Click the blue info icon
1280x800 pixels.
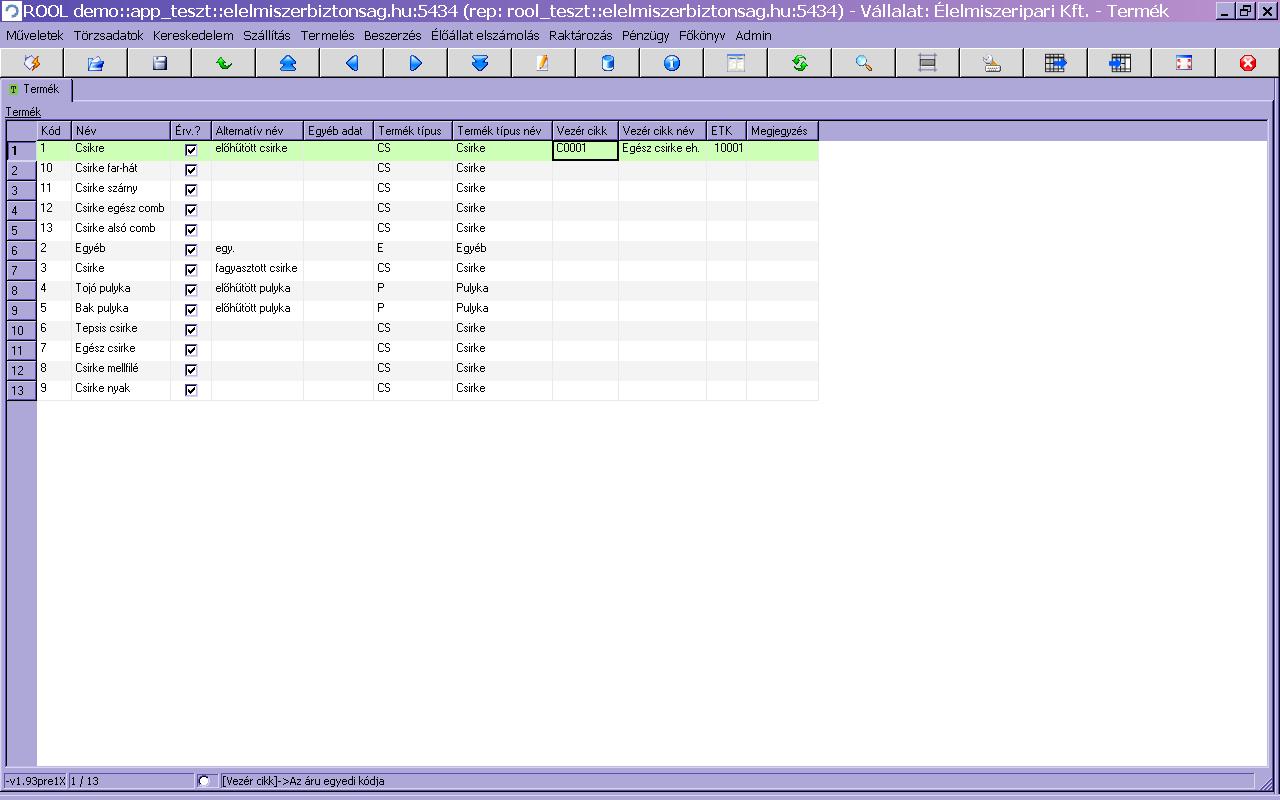pyautogui.click(x=671, y=63)
